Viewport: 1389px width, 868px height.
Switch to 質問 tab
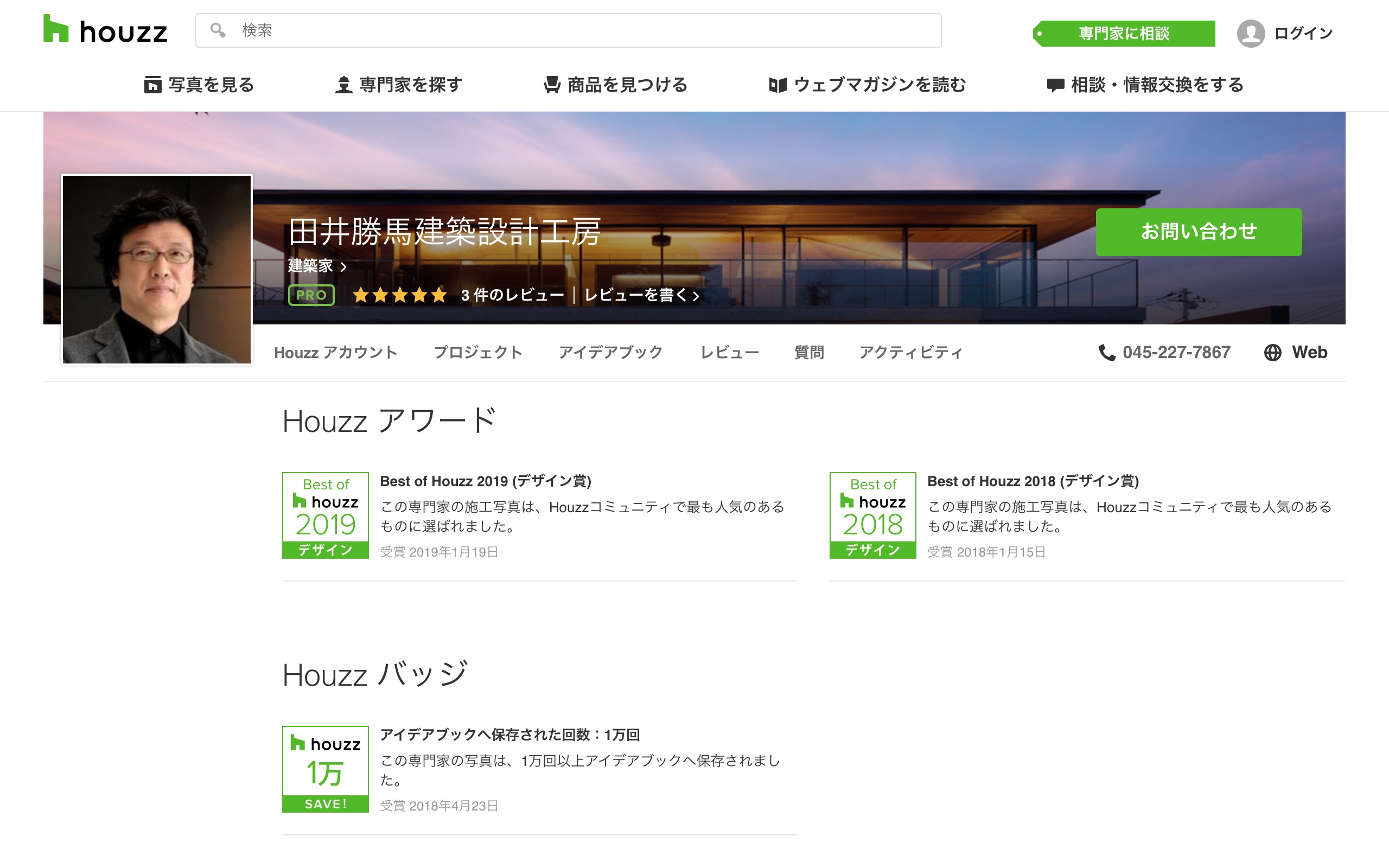(x=810, y=353)
